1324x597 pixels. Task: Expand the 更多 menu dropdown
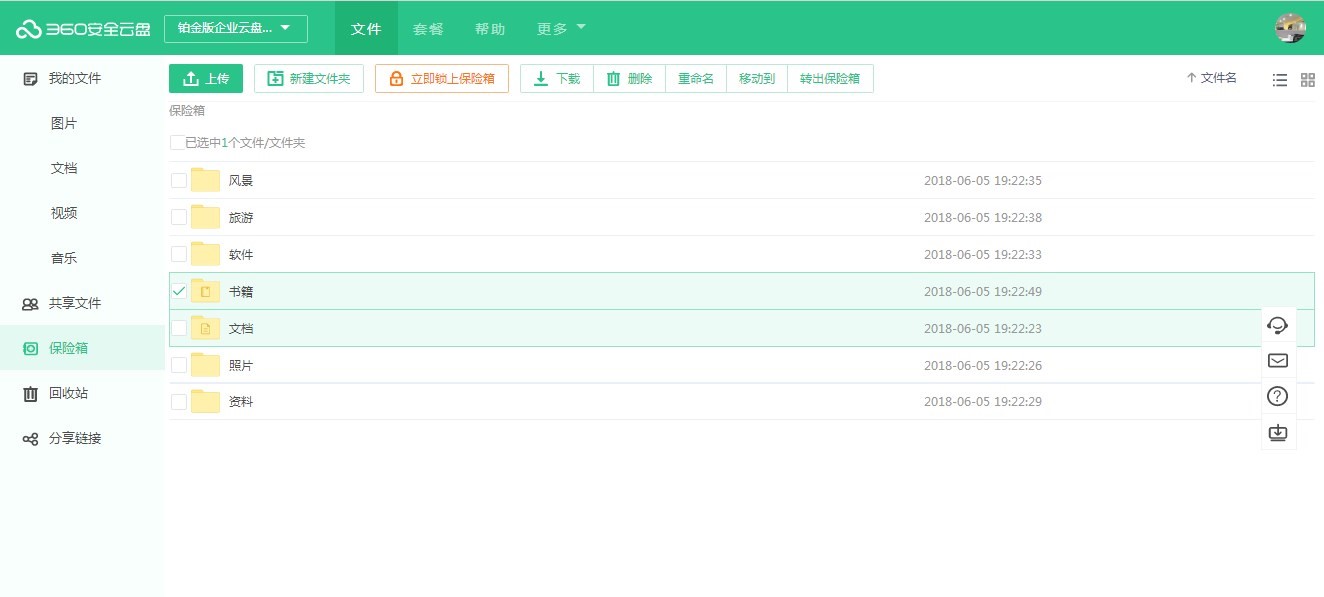click(561, 29)
